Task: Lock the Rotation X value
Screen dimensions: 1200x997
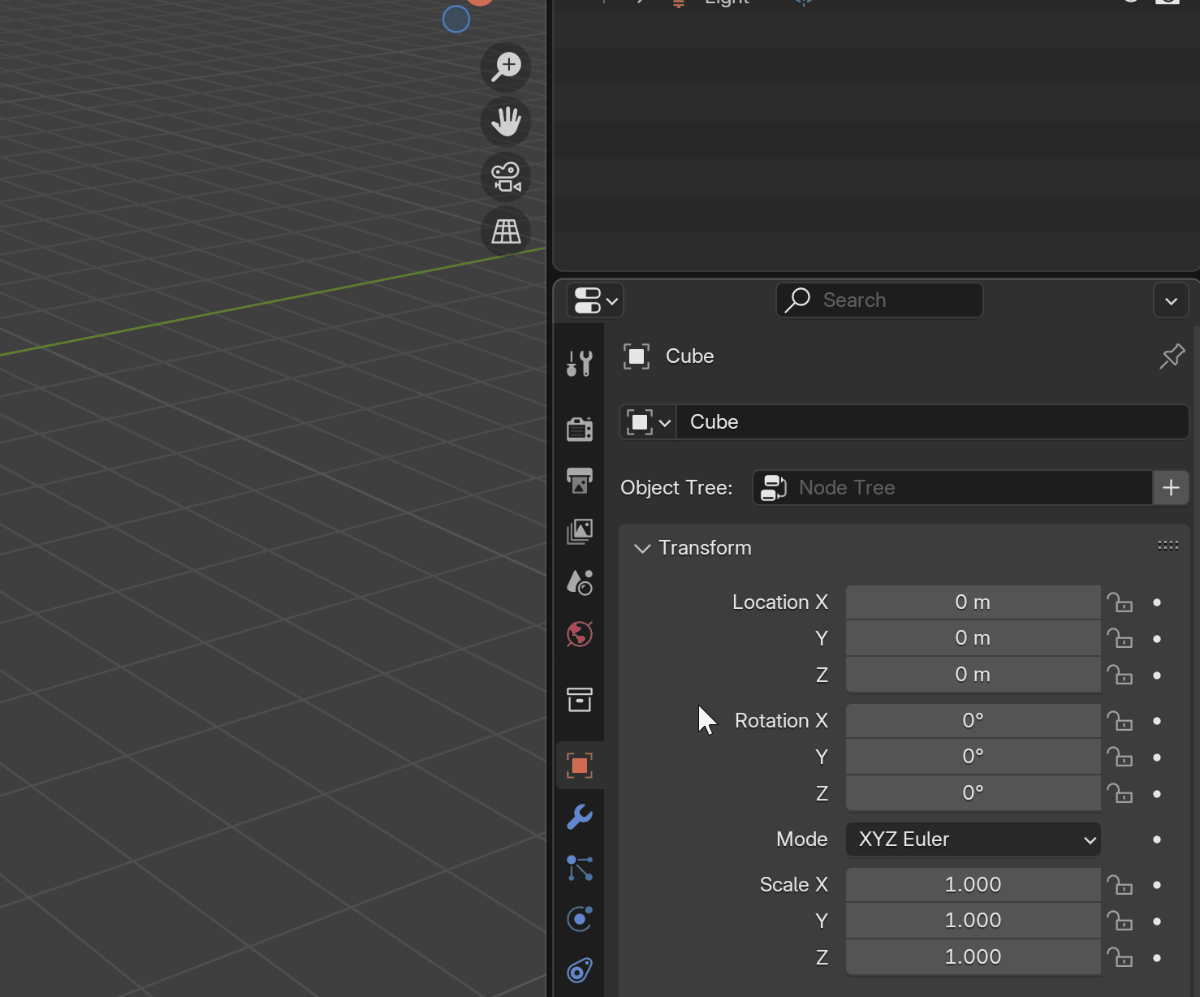Action: click(1119, 721)
